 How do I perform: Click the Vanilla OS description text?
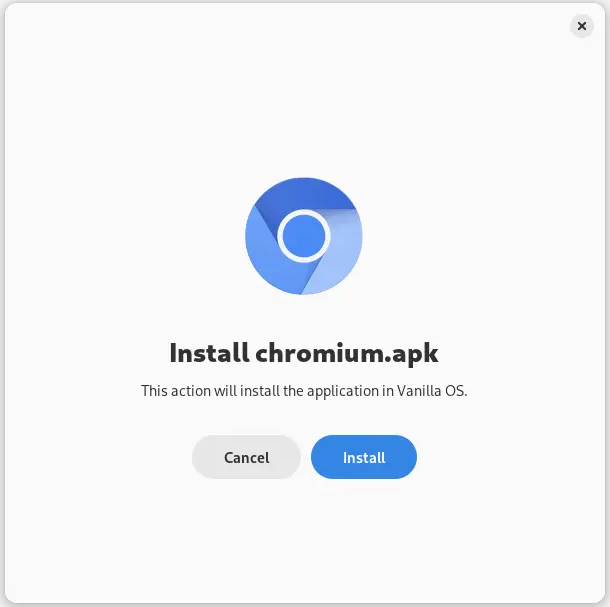(x=304, y=391)
